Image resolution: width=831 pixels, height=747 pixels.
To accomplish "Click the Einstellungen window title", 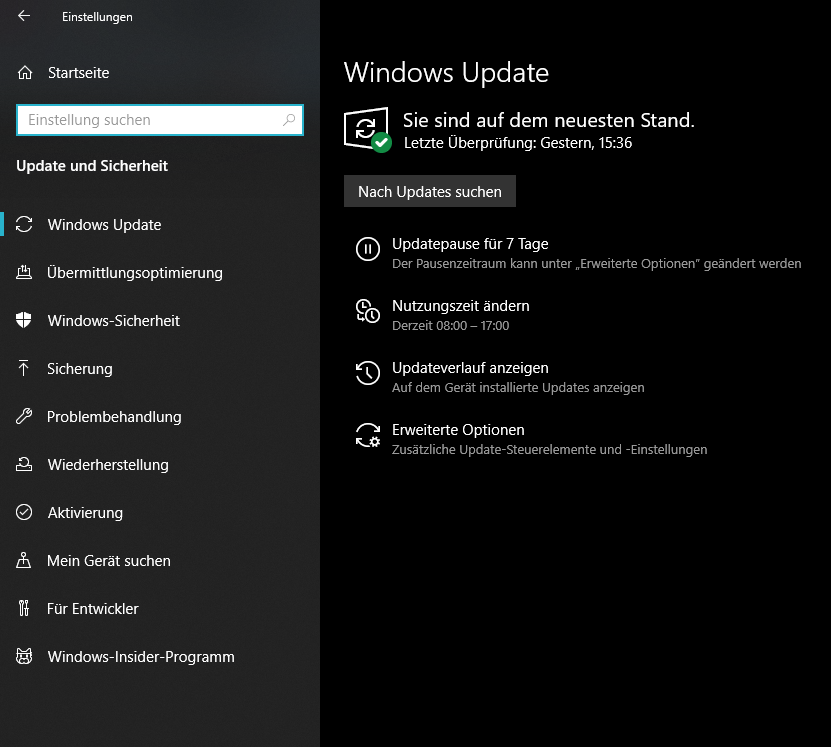I will click(97, 17).
